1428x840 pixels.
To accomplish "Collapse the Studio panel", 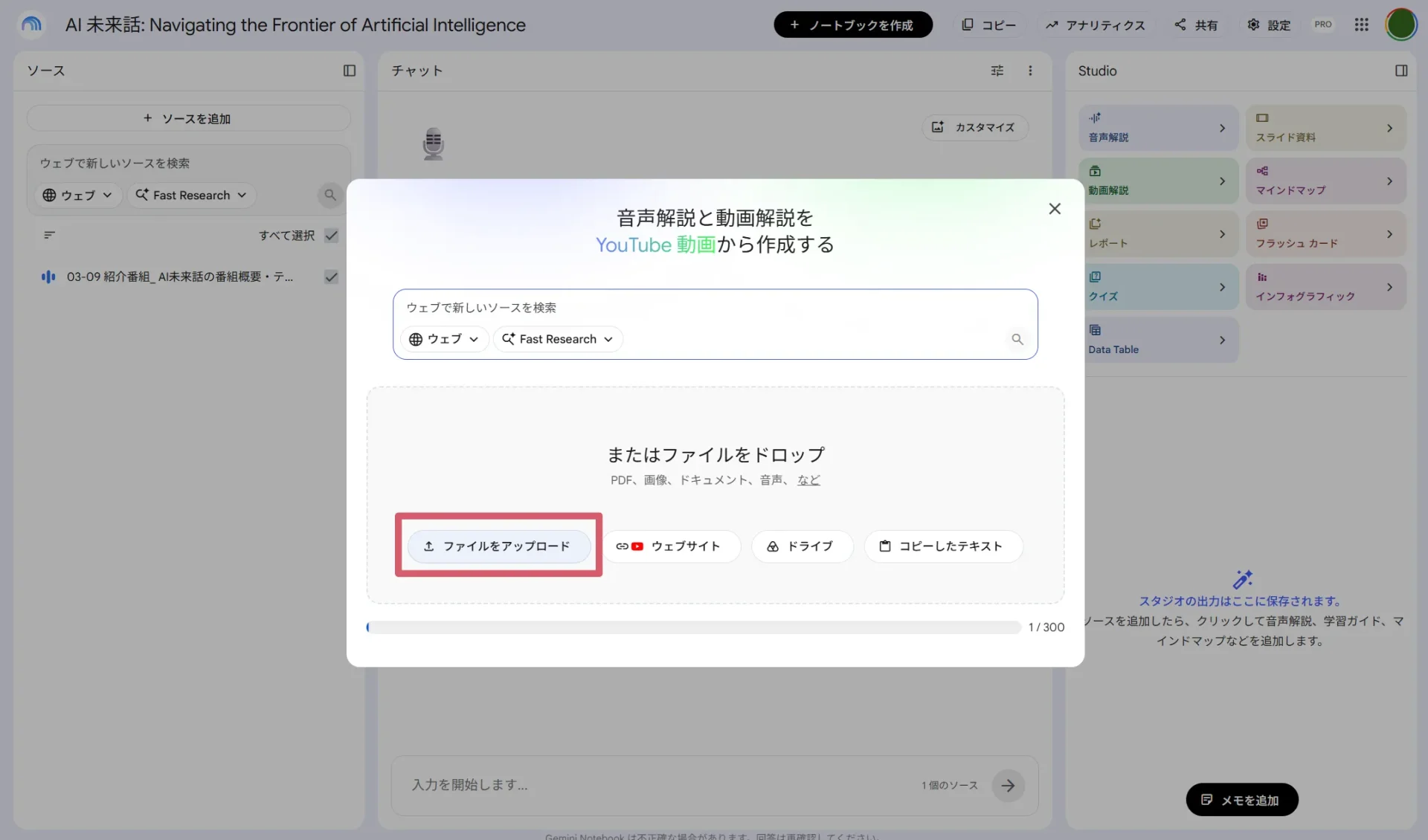I will [1401, 71].
